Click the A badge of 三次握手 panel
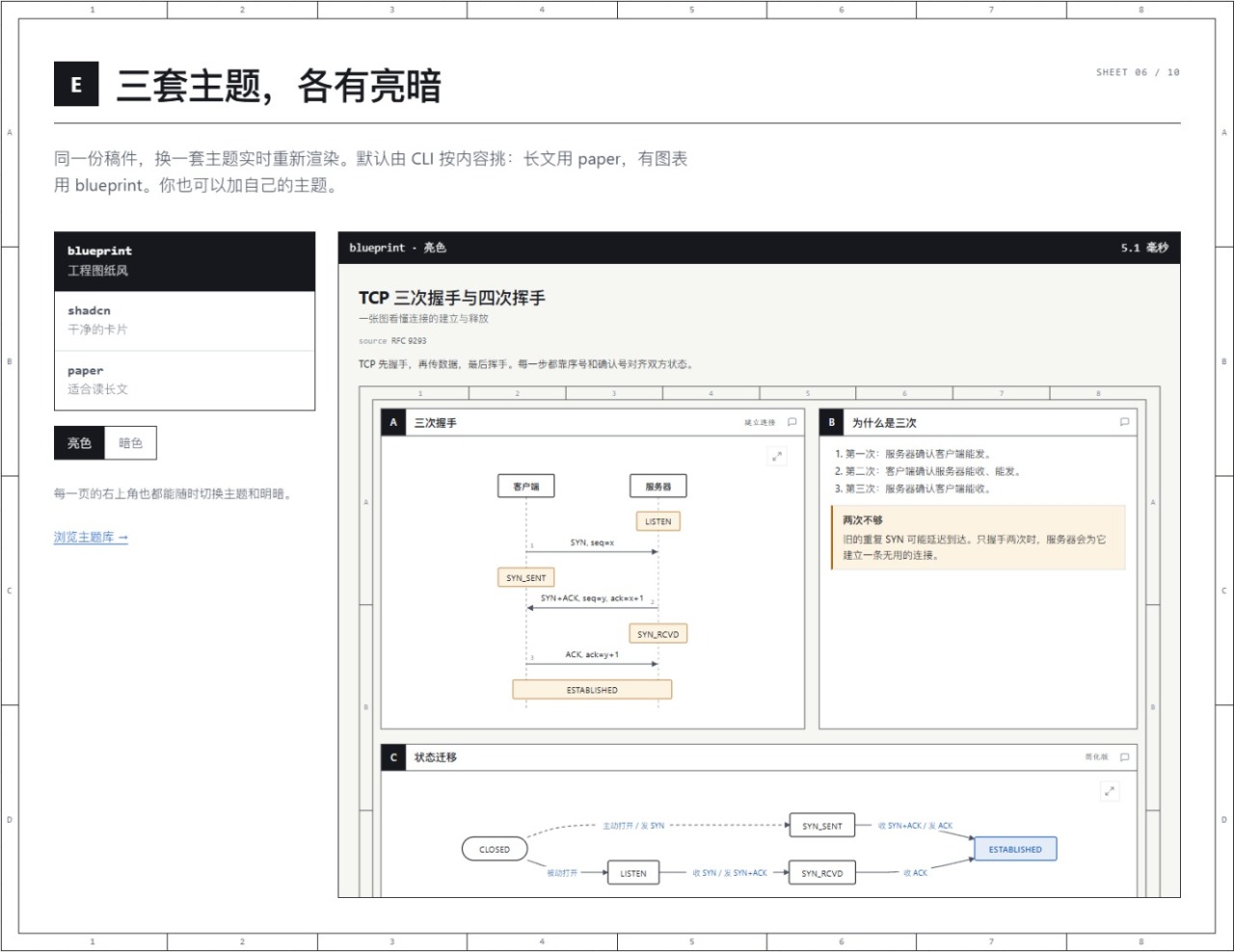Image resolution: width=1234 pixels, height=952 pixels. coord(393,422)
